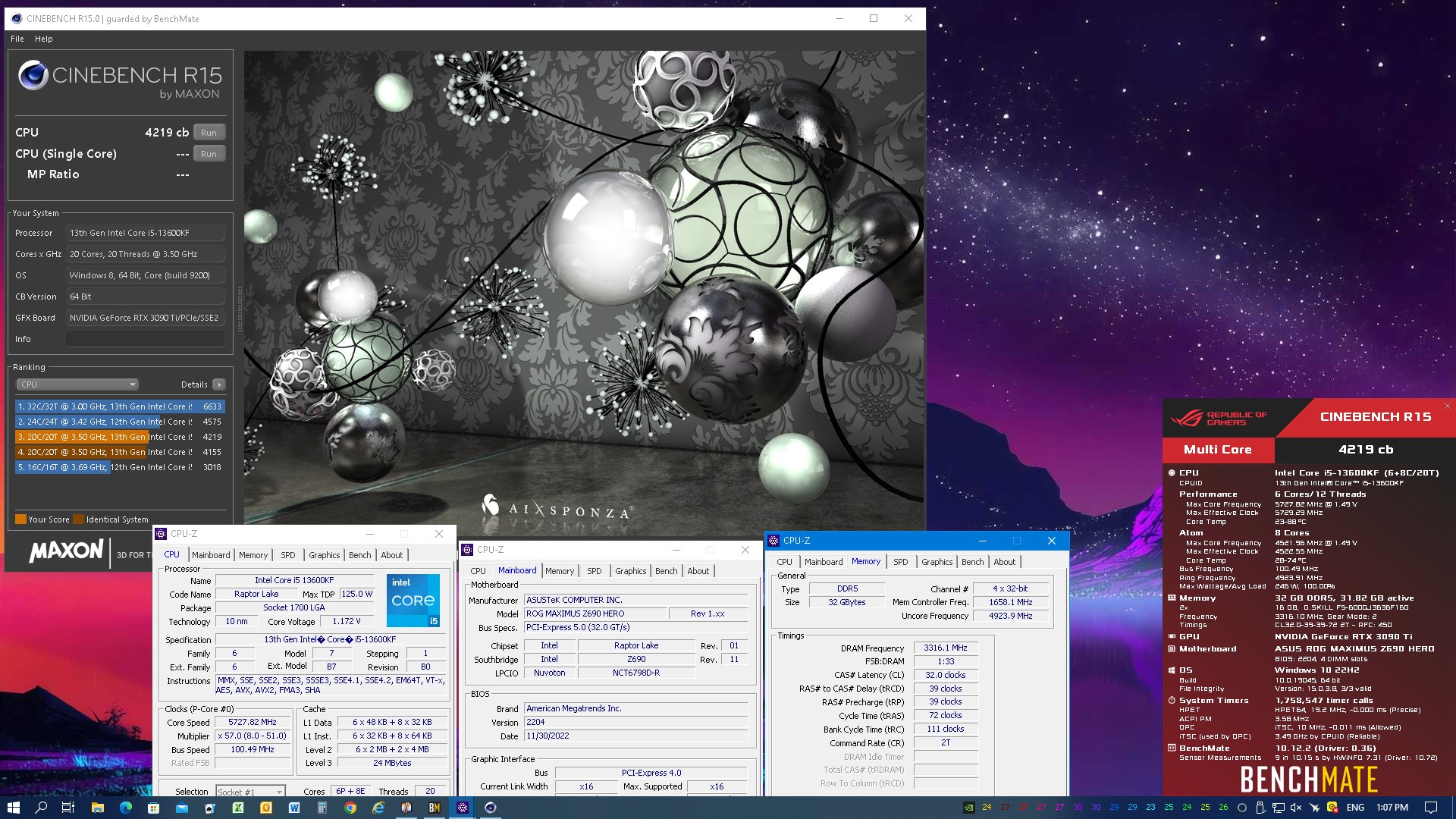Launch File Explorer from taskbar

pyautogui.click(x=98, y=808)
